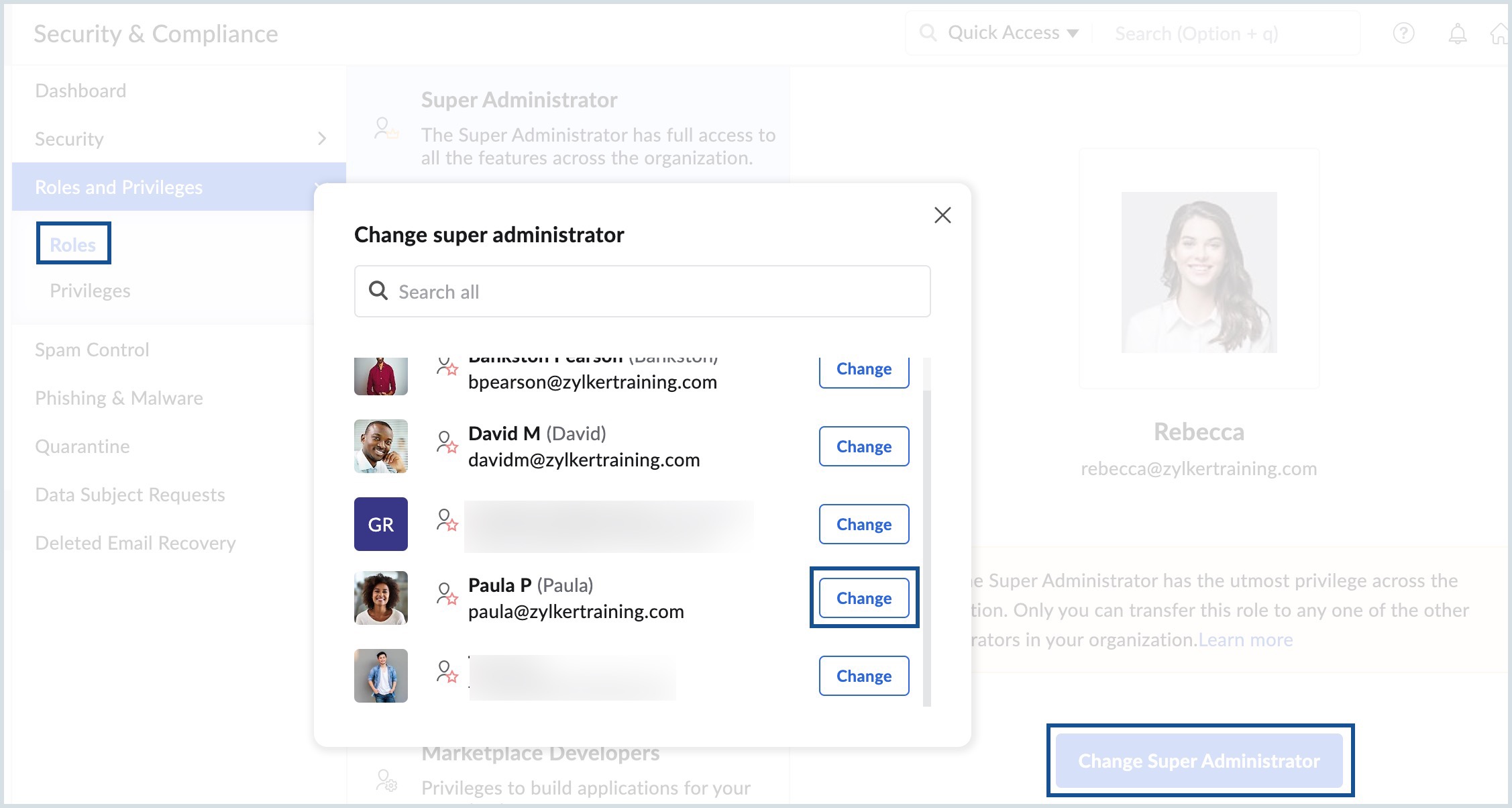Viewport: 1512px width, 808px height.
Task: Click the search icon in modal
Action: click(x=378, y=291)
